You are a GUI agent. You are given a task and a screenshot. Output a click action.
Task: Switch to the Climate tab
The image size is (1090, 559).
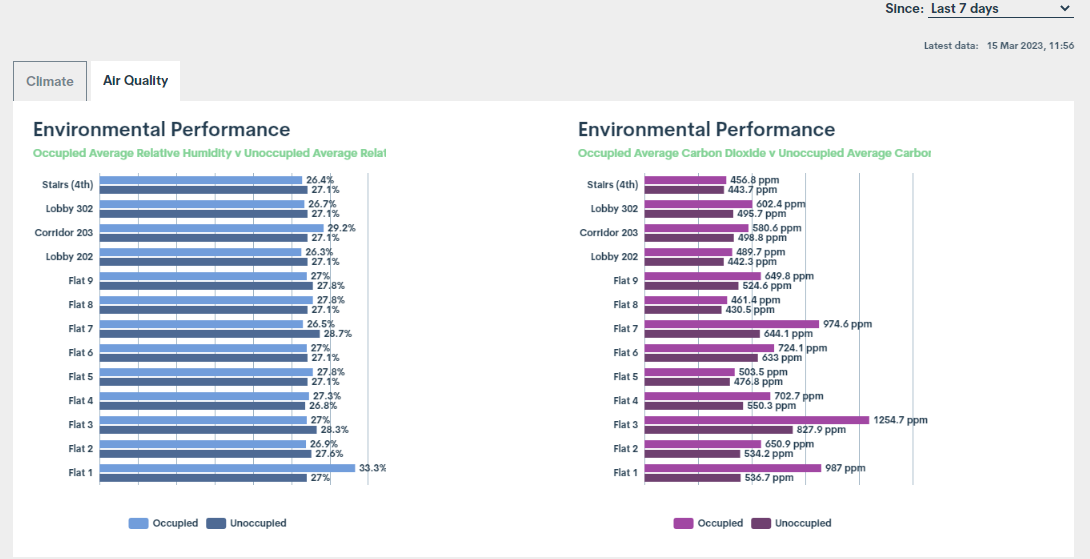(50, 81)
